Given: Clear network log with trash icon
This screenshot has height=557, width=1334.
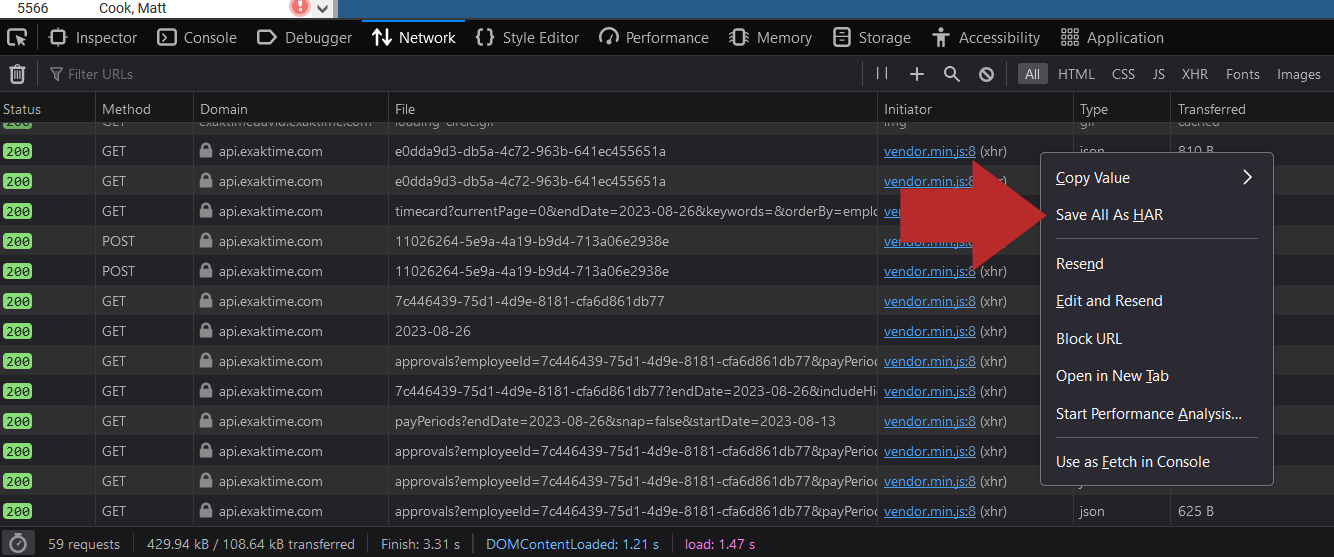Looking at the screenshot, I should coord(17,74).
